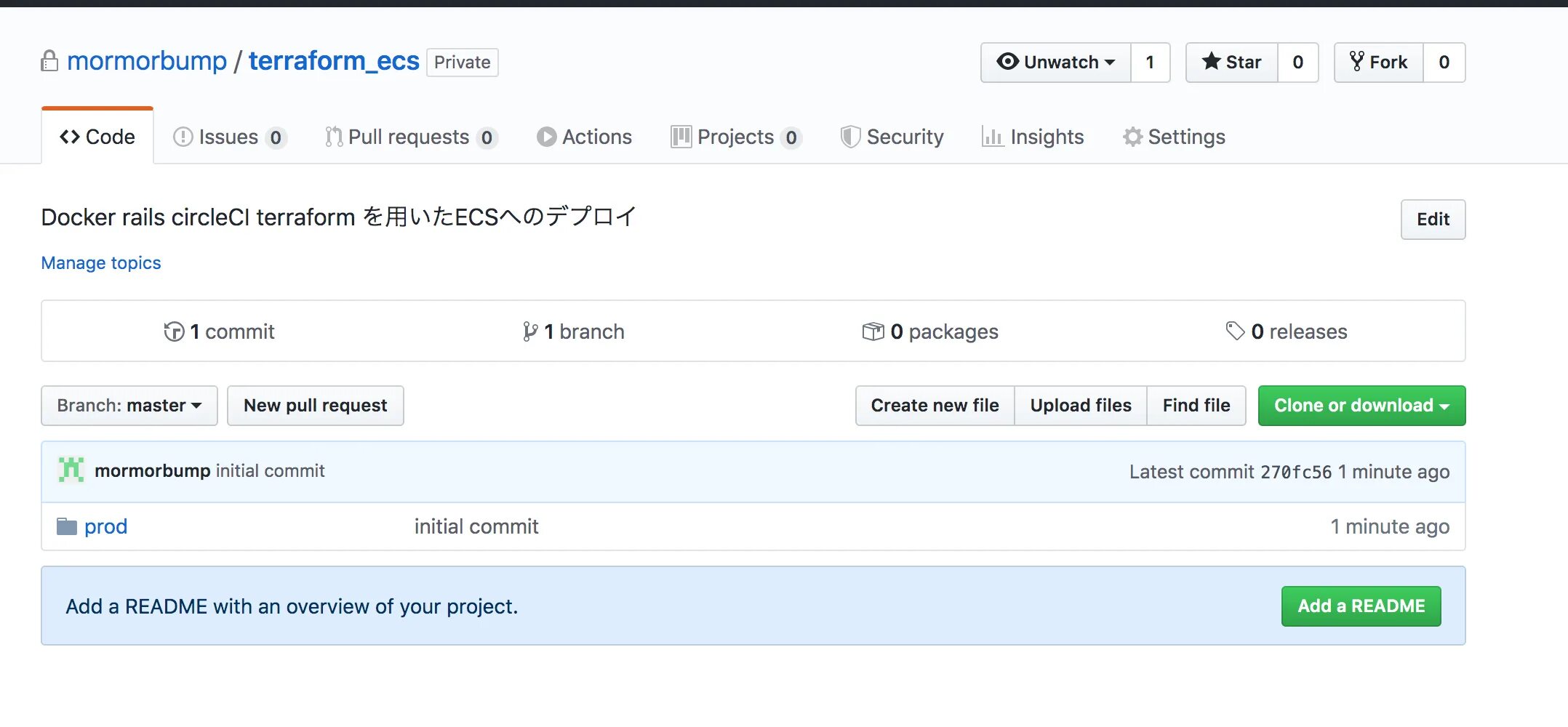
Task: Click the Settings gear icon
Action: (1132, 137)
